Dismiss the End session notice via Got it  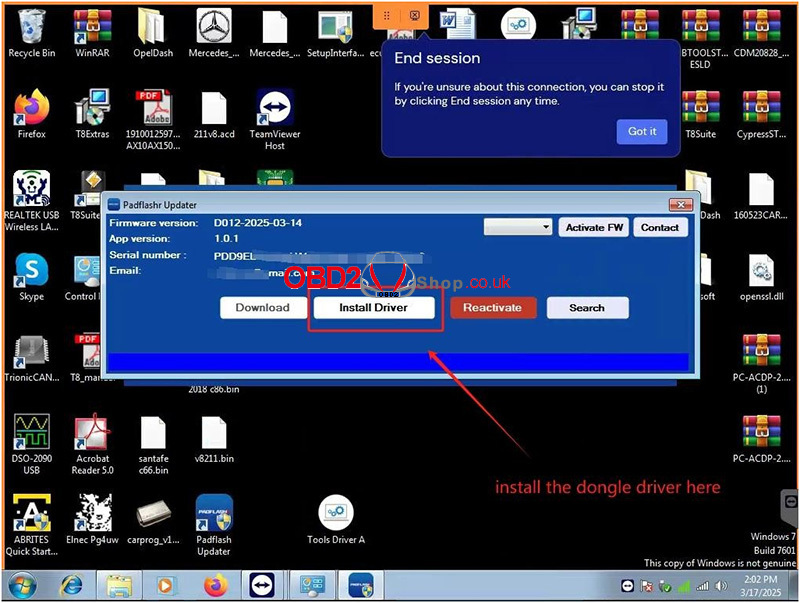tap(641, 131)
